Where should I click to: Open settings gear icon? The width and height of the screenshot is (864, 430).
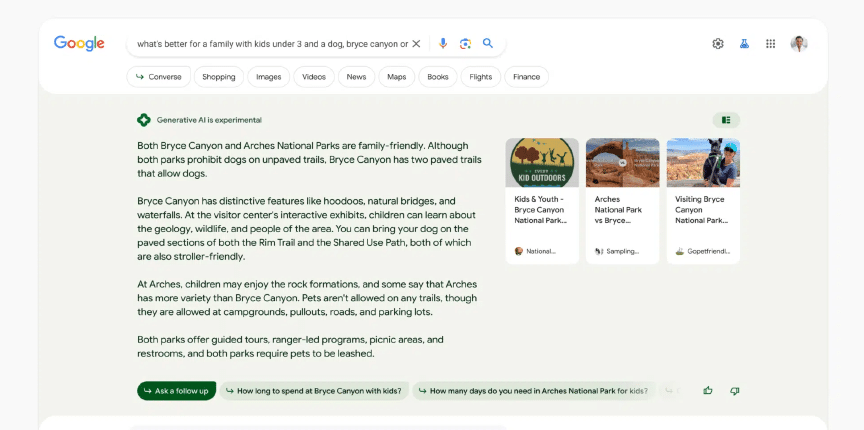(717, 44)
